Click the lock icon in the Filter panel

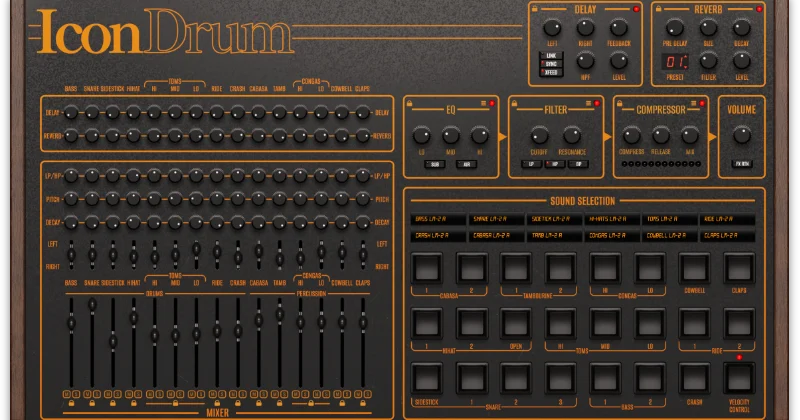pyautogui.click(x=515, y=104)
